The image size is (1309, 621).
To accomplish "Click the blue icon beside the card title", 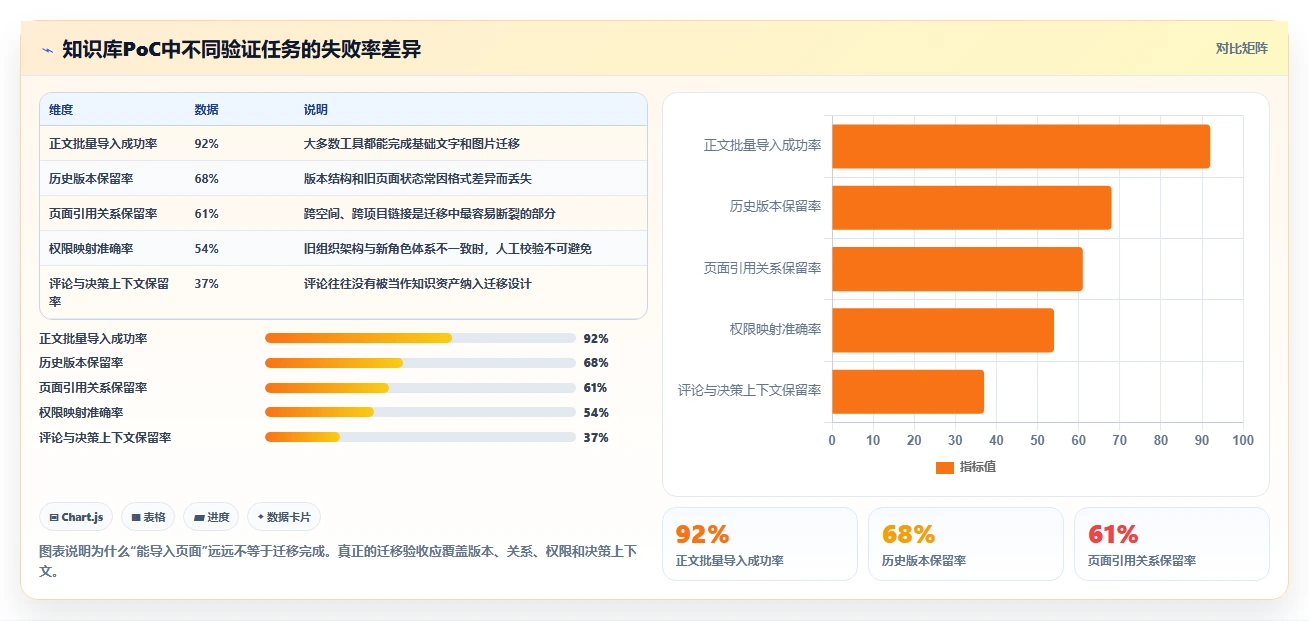I will 47,49.
